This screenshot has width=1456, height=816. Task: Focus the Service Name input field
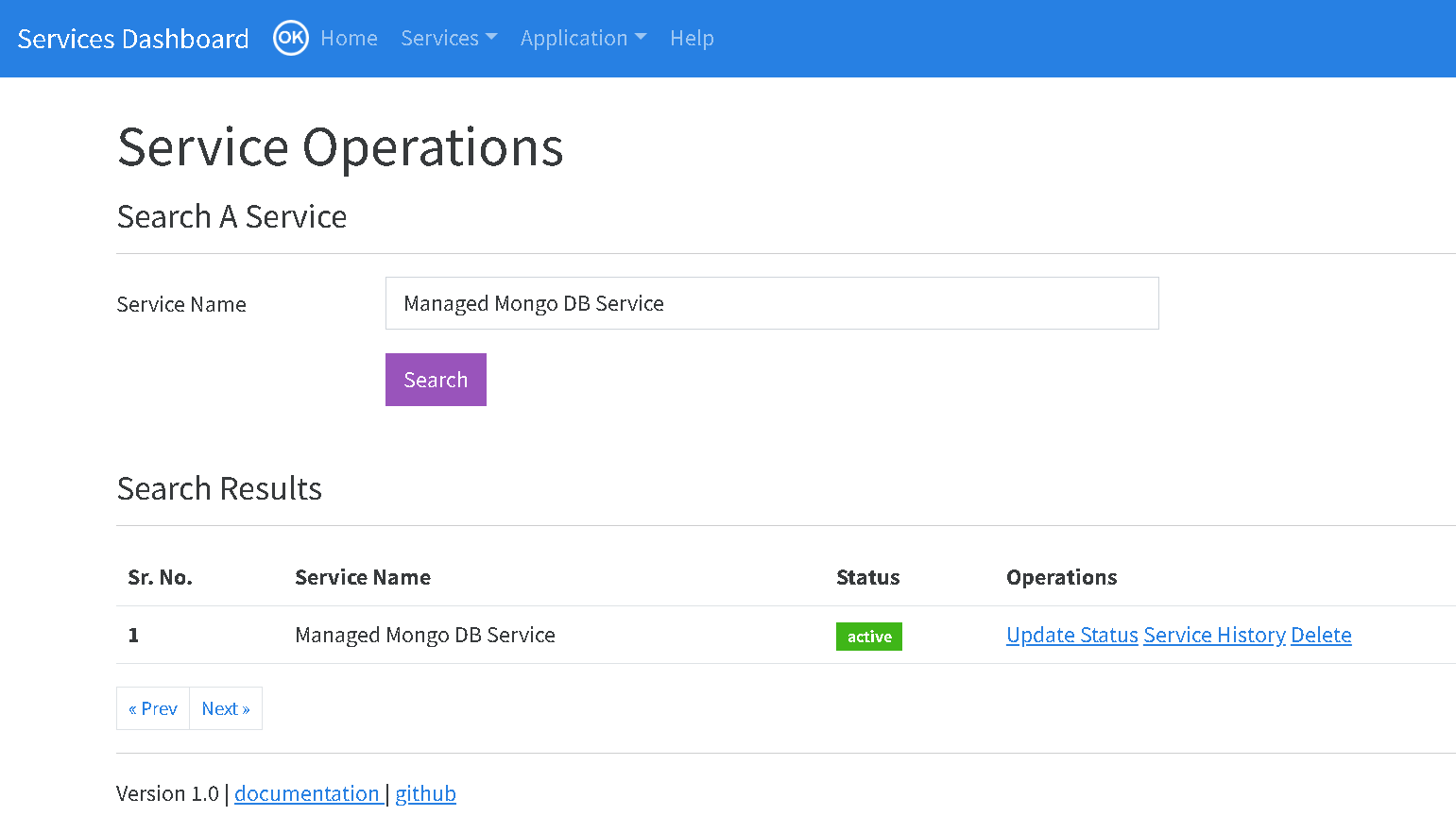coord(772,303)
